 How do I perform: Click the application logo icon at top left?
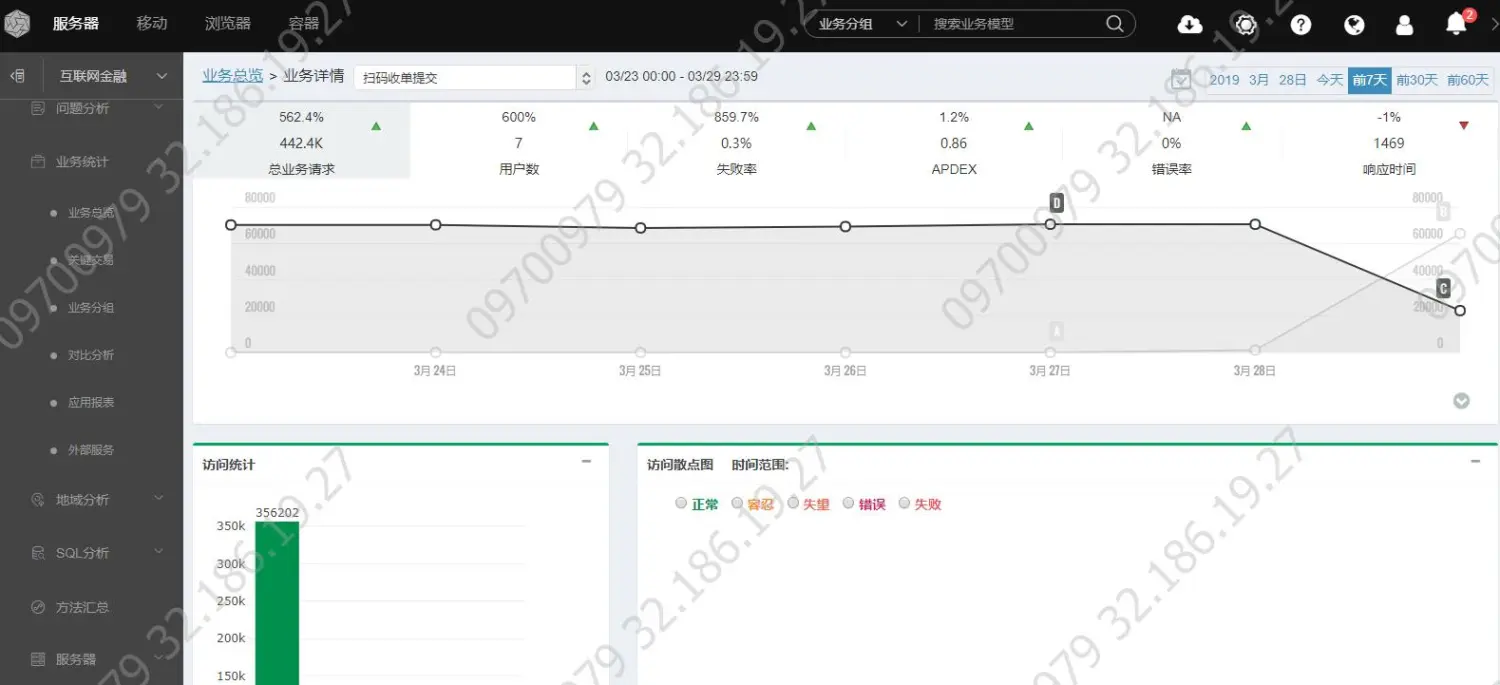pyautogui.click(x=17, y=24)
